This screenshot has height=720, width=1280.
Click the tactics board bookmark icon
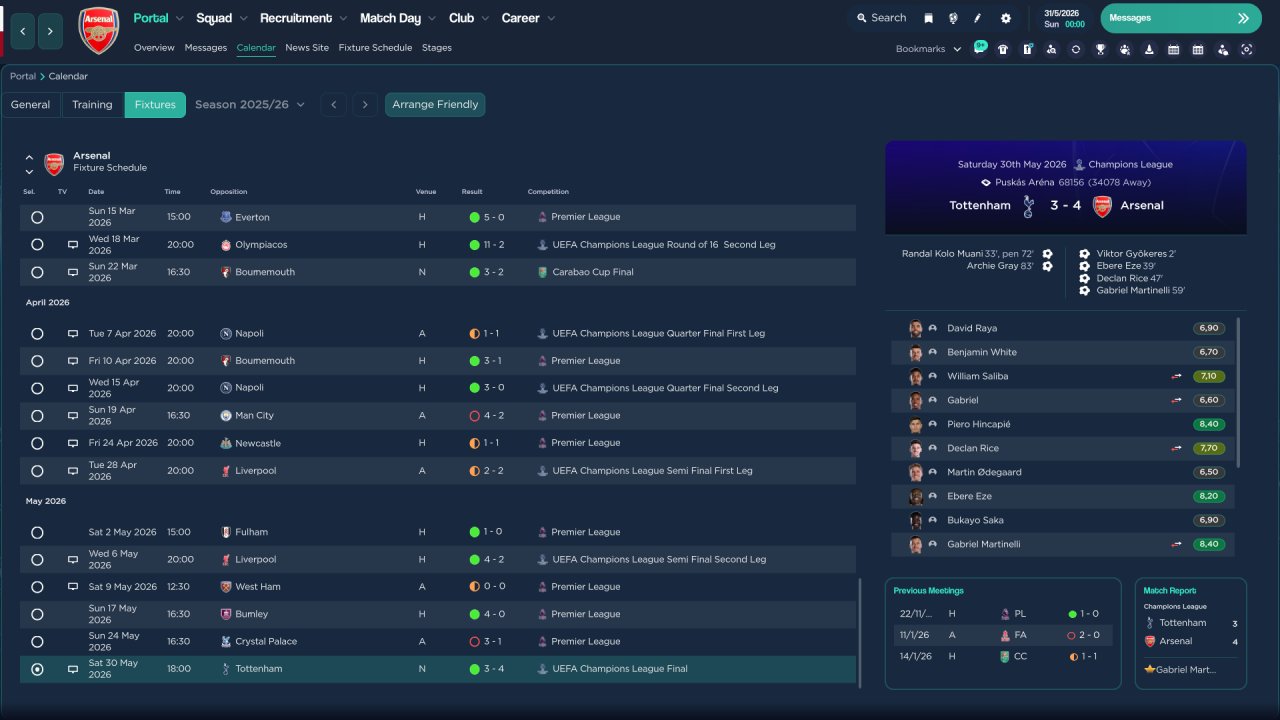coord(1027,49)
